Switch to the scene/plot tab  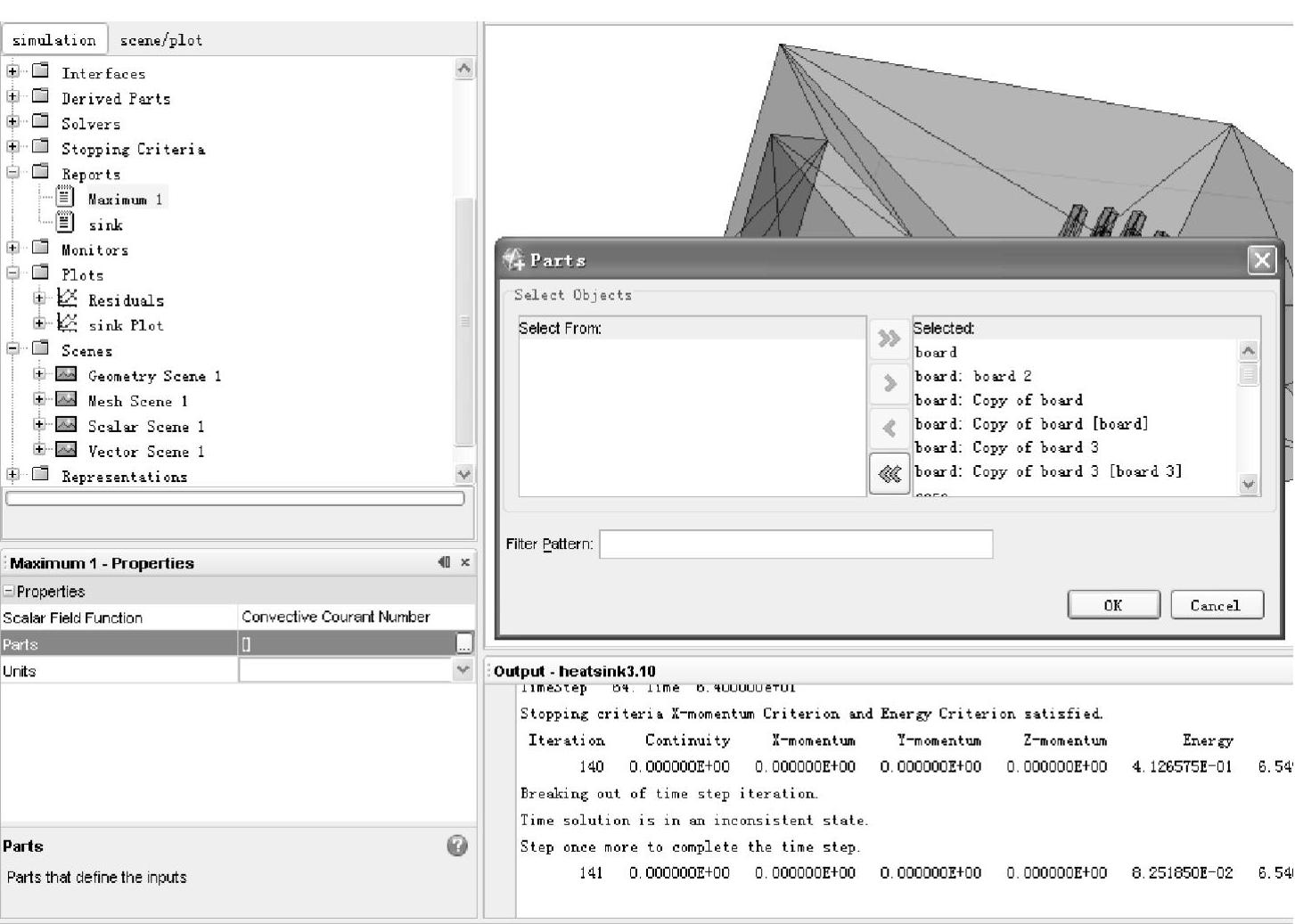coord(161,40)
